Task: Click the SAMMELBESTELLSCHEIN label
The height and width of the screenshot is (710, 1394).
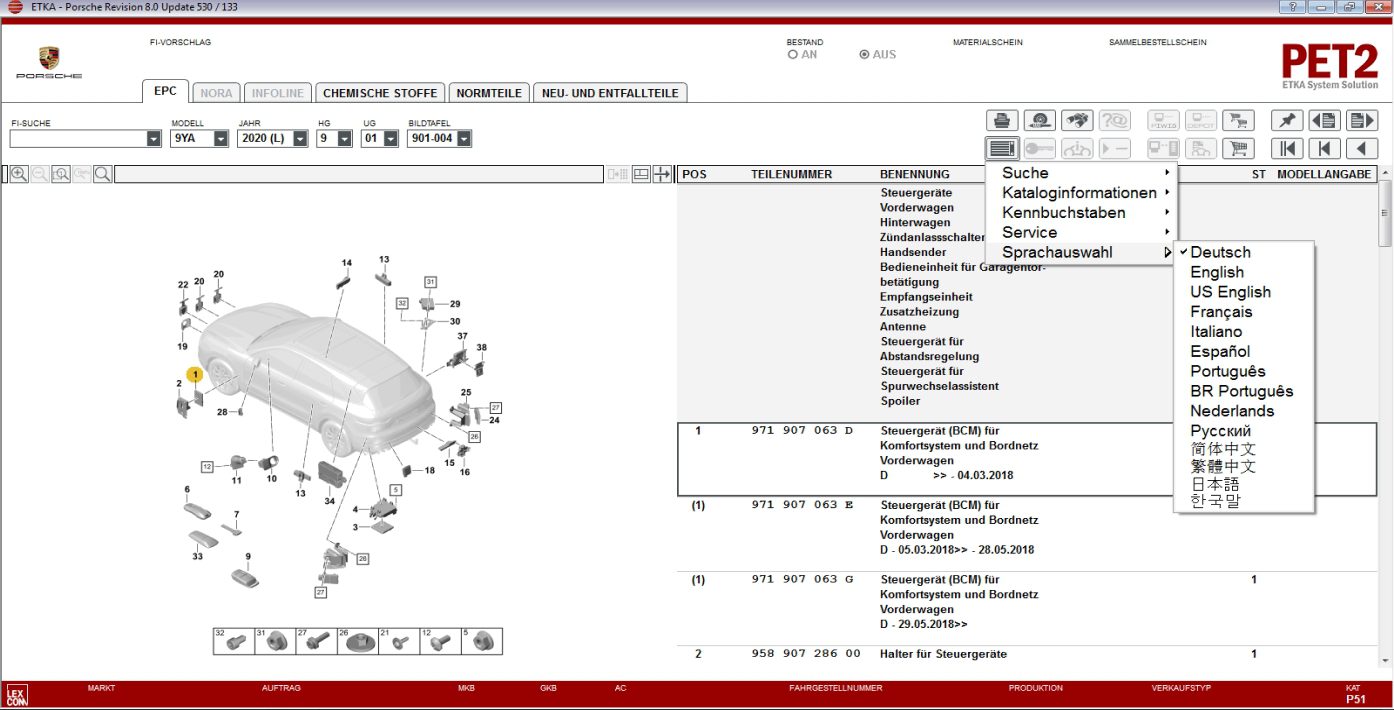Action: tap(1158, 43)
